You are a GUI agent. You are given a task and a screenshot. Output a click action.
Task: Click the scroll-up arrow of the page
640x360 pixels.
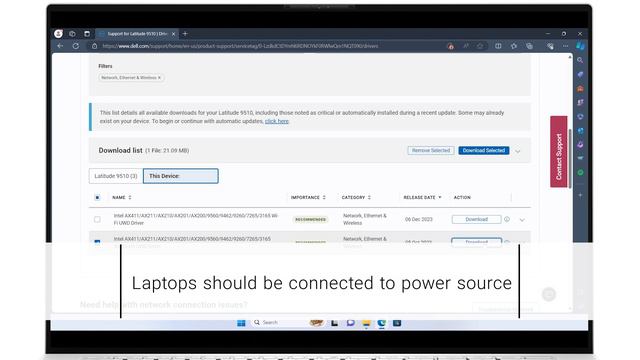click(x=570, y=57)
